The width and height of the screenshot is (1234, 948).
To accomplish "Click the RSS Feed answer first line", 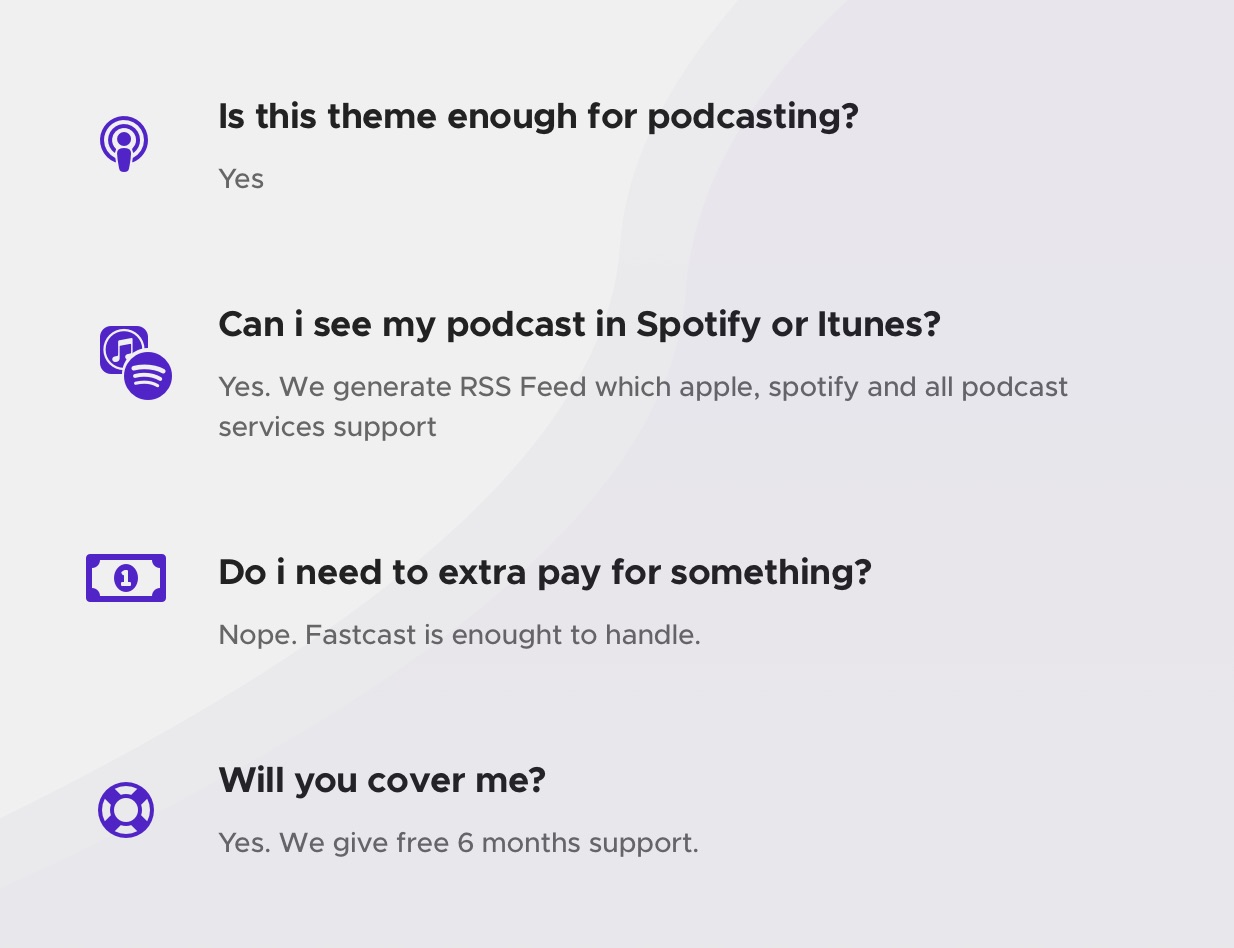I will [643, 387].
